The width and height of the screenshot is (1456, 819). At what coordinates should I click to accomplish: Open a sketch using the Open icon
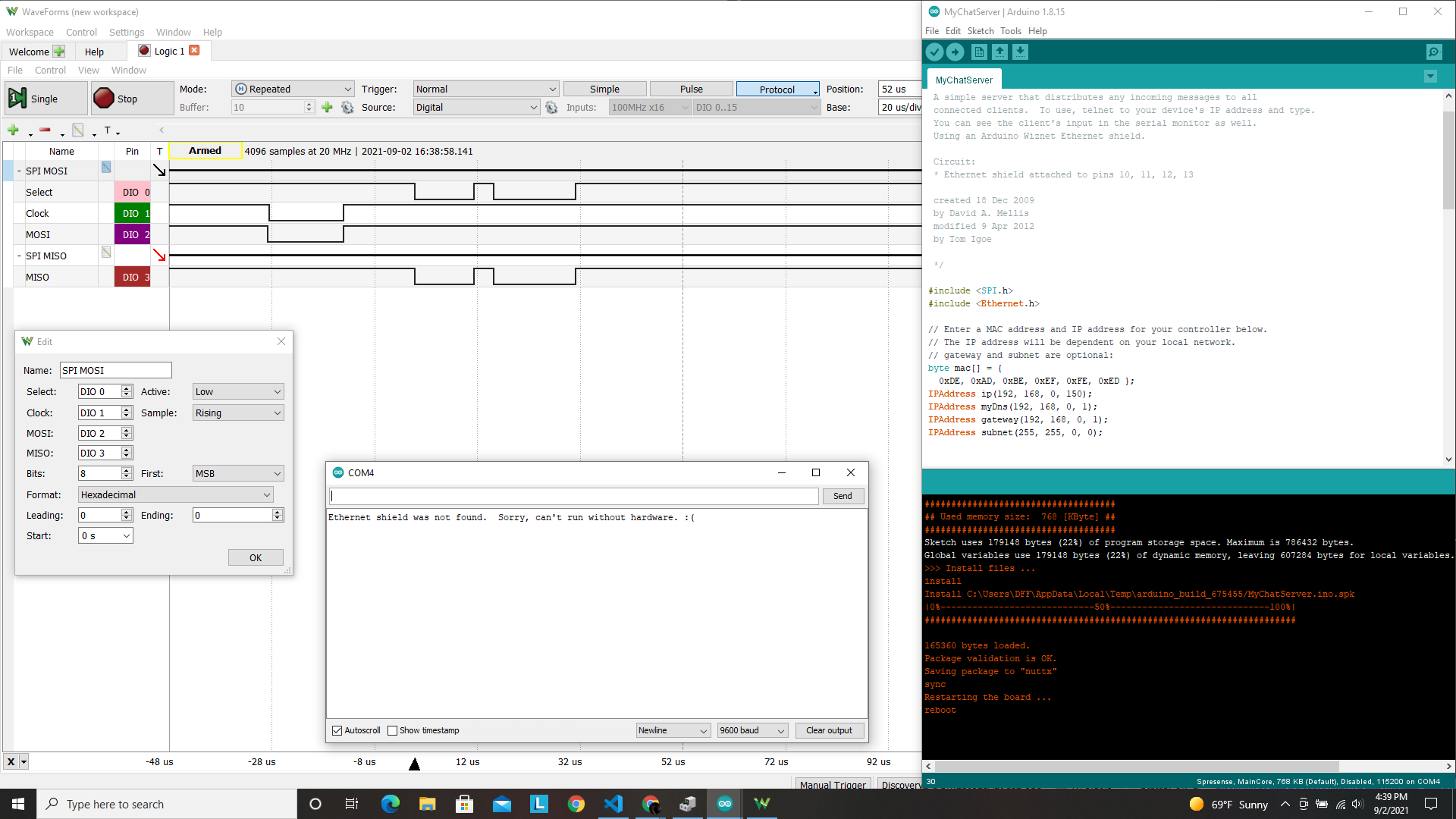[x=999, y=52]
